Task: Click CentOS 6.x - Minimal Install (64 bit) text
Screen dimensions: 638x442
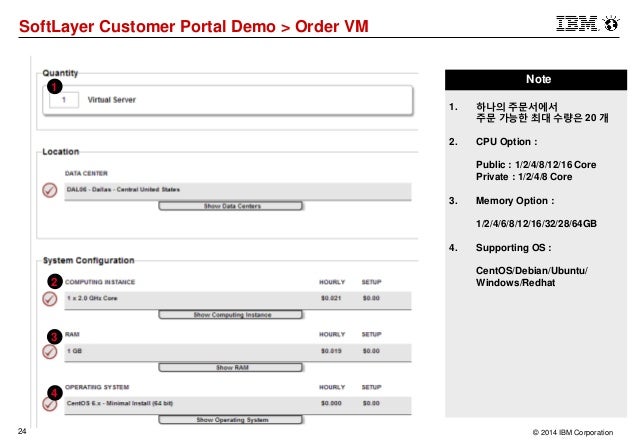Action: click(x=120, y=403)
